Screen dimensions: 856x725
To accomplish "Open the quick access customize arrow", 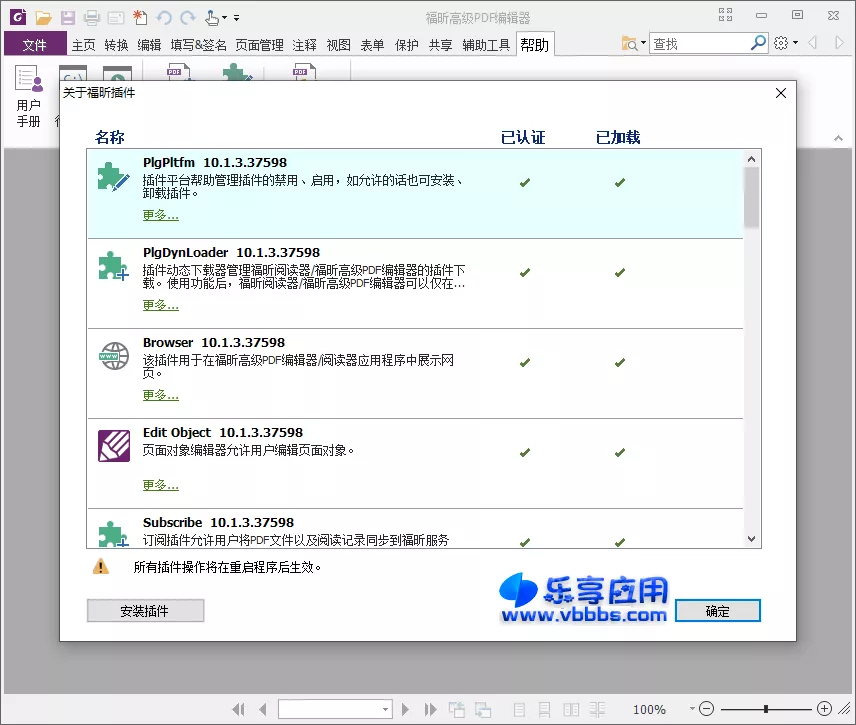I will [x=236, y=18].
